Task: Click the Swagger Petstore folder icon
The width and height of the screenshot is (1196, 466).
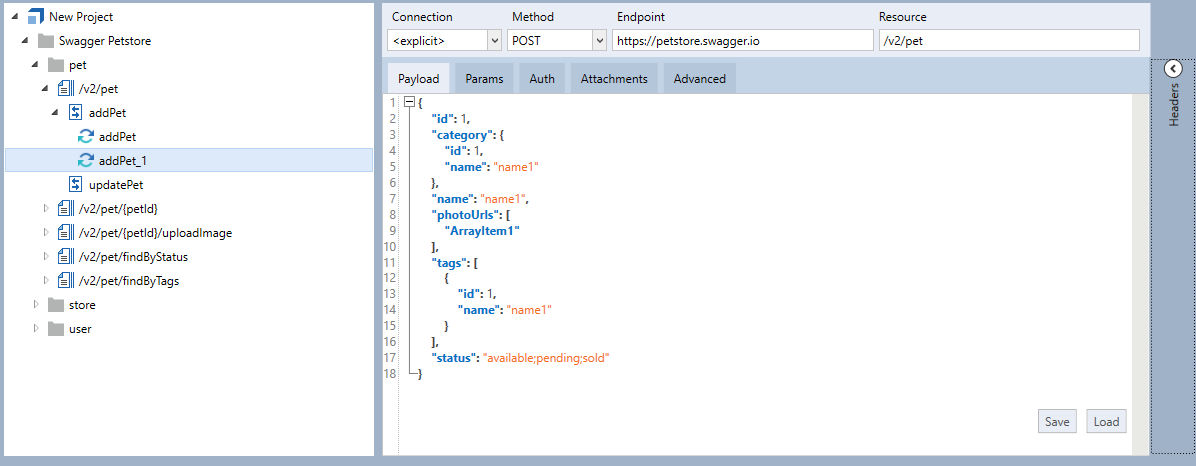Action: (x=46, y=41)
